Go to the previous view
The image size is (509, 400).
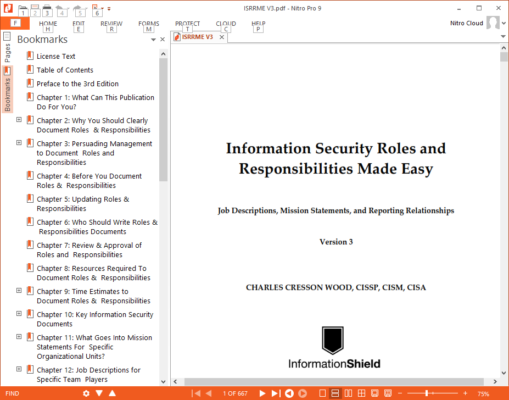(289, 393)
